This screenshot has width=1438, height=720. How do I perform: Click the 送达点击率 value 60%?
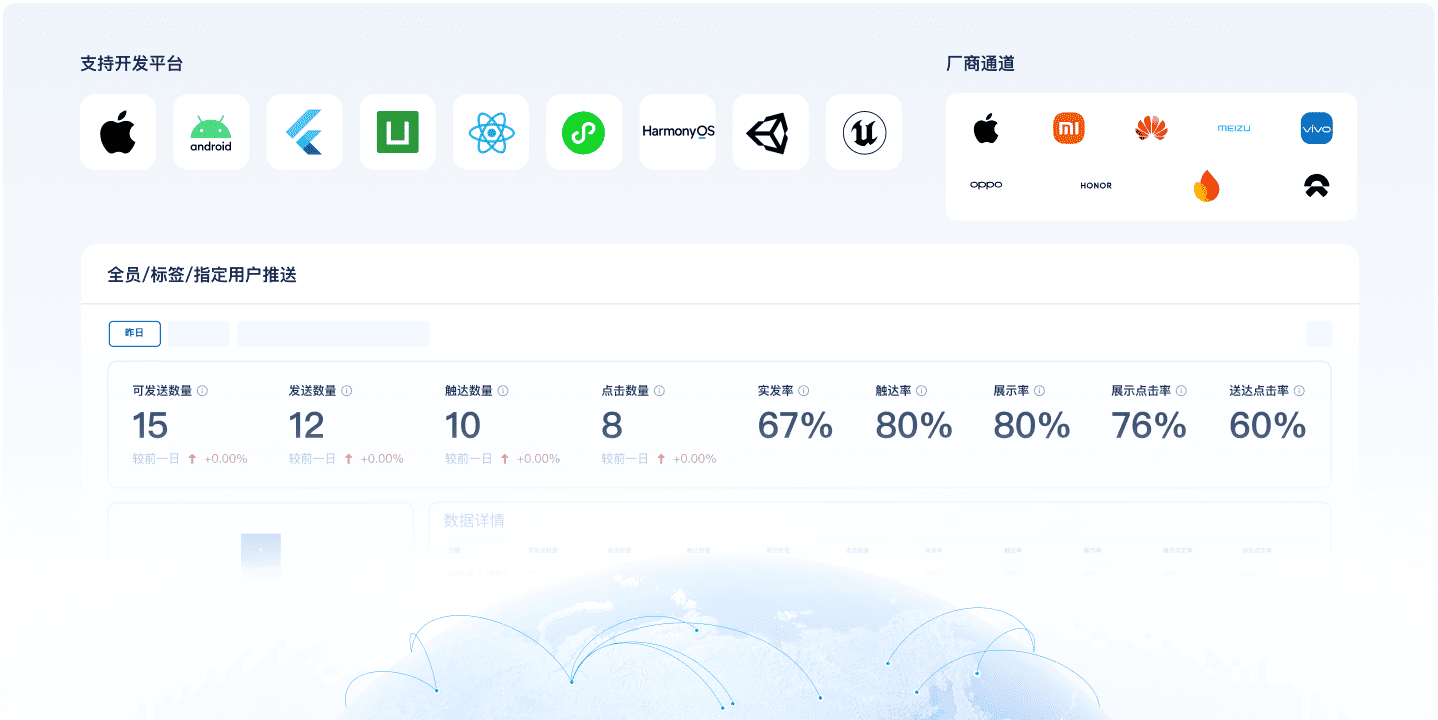(1268, 426)
